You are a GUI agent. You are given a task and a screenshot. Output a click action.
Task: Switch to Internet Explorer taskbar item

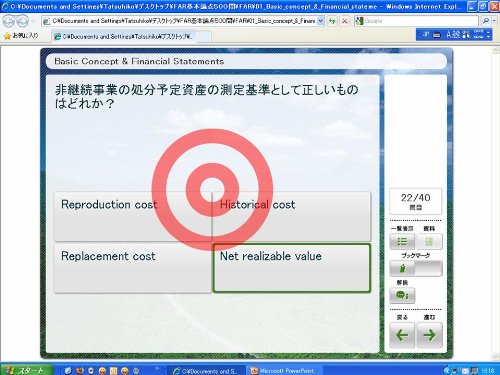click(x=206, y=370)
